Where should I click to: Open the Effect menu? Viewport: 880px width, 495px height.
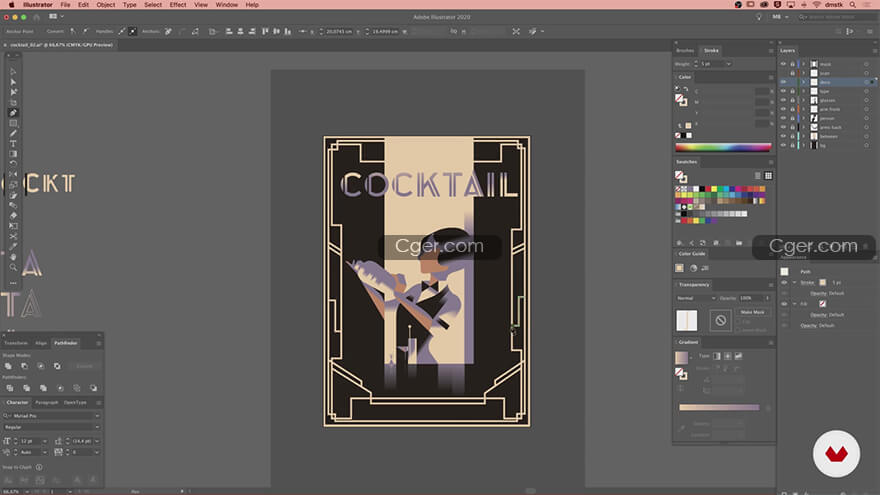point(178,4)
